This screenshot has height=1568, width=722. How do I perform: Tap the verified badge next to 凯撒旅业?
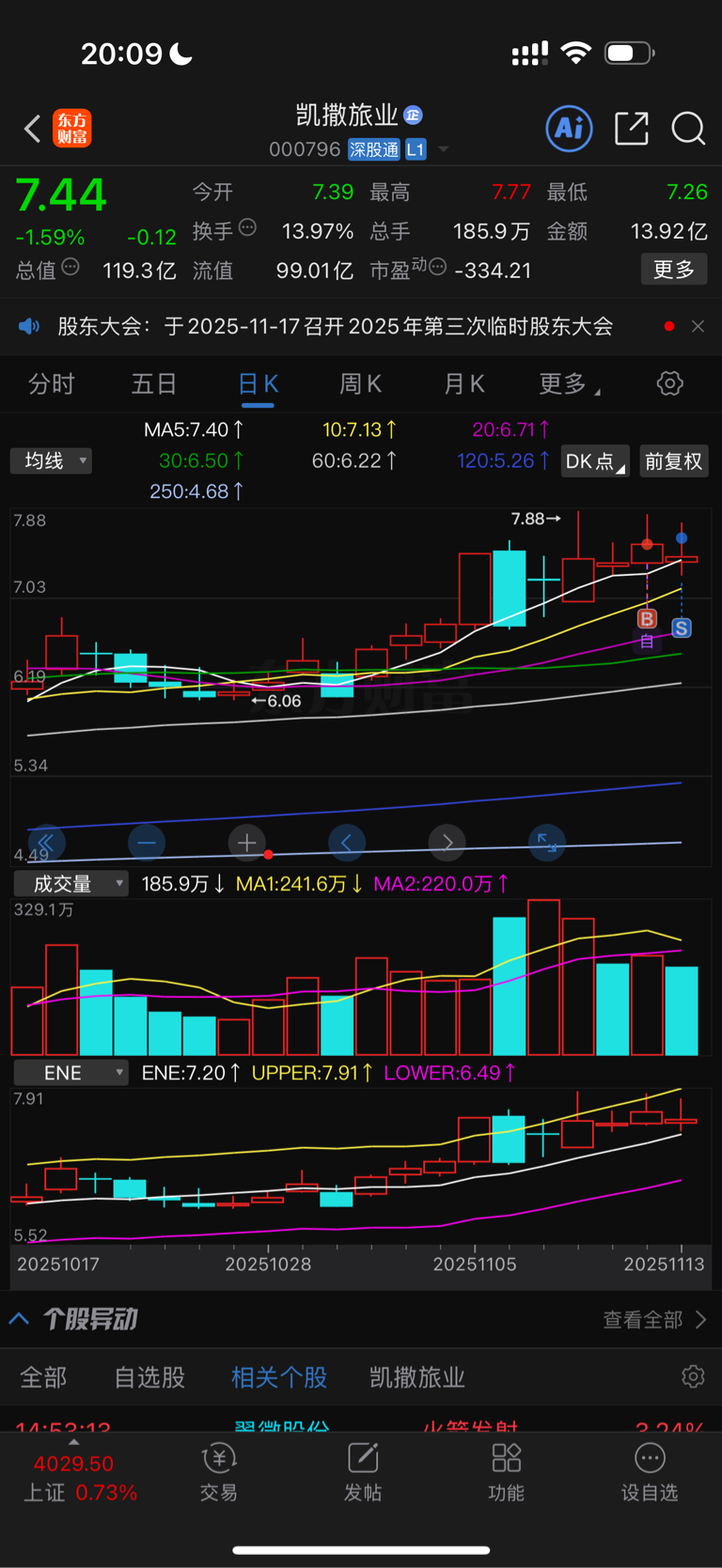point(413,116)
